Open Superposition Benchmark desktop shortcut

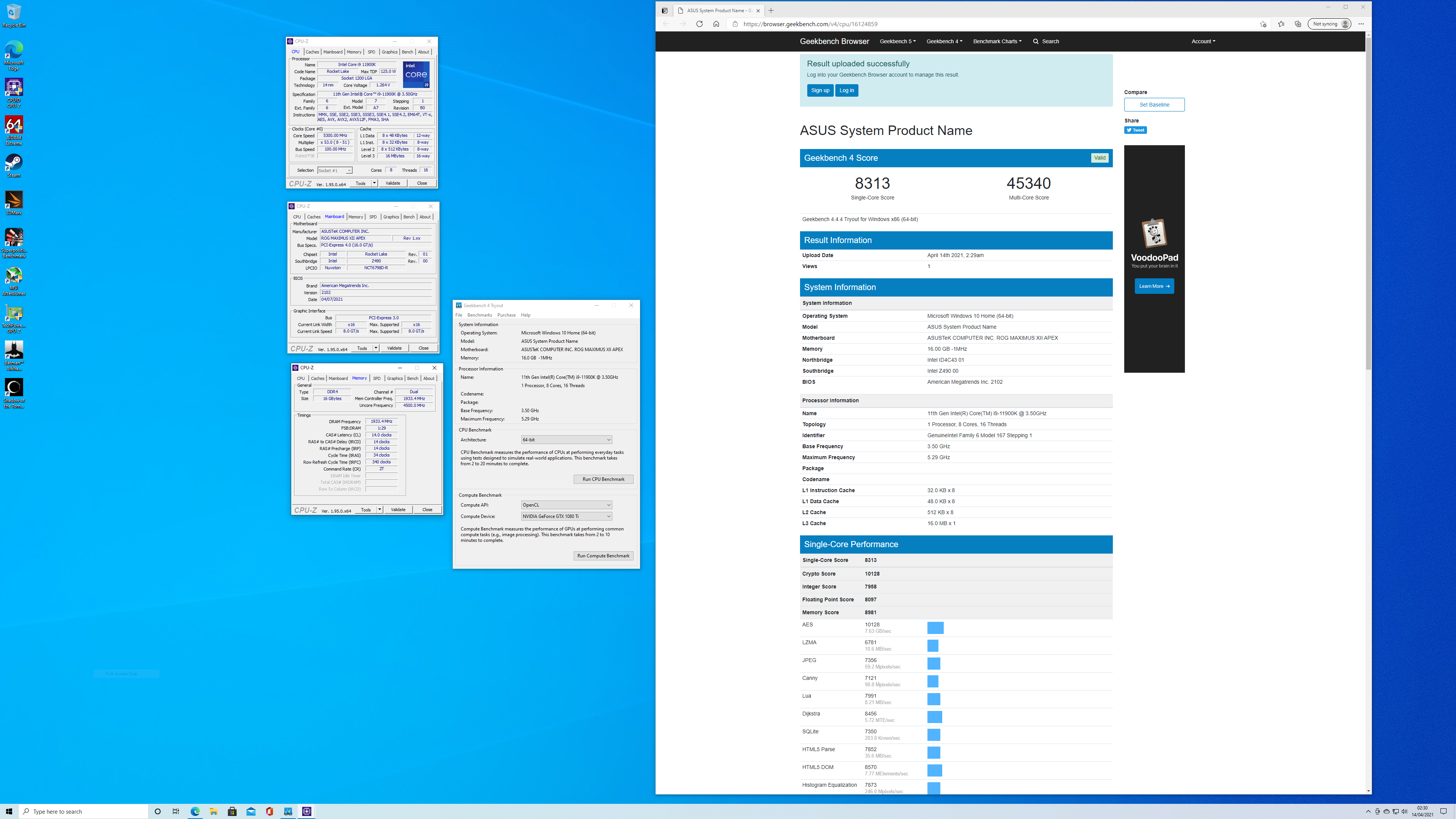pos(14,243)
